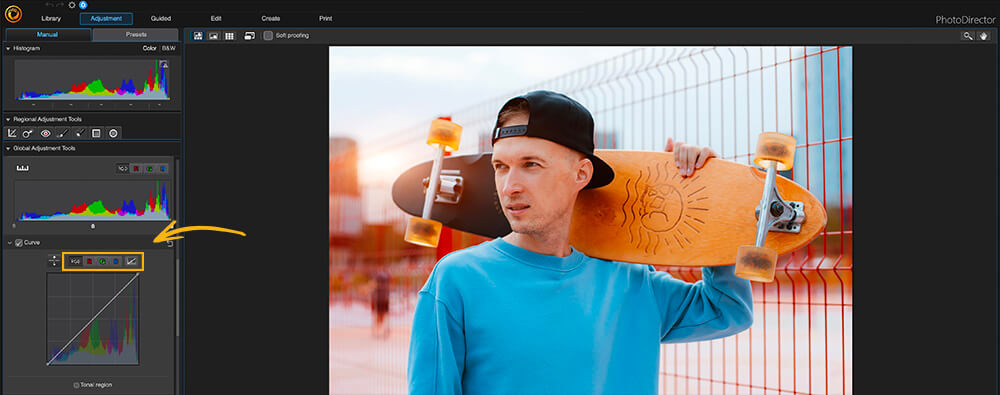The image size is (1000, 395).
Task: Select the blue channel in levels panel
Action: 163,169
